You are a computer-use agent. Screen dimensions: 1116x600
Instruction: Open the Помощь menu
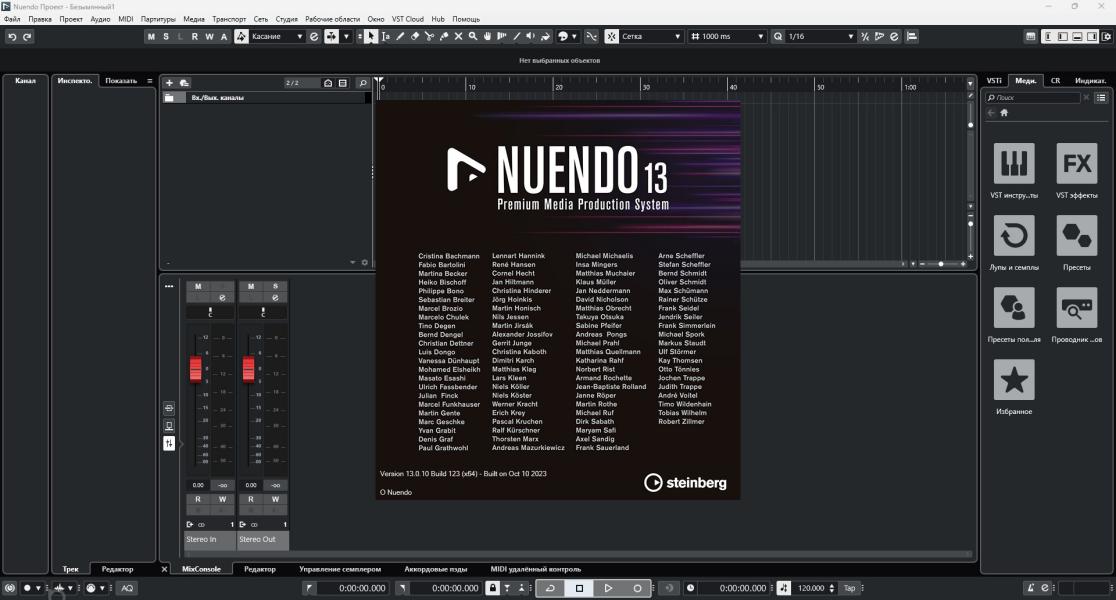click(466, 19)
